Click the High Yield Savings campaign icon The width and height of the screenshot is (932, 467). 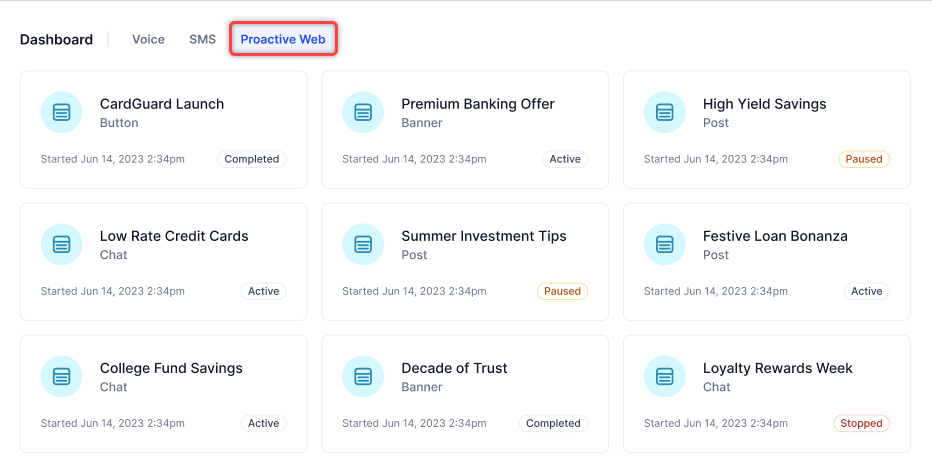[x=665, y=112]
